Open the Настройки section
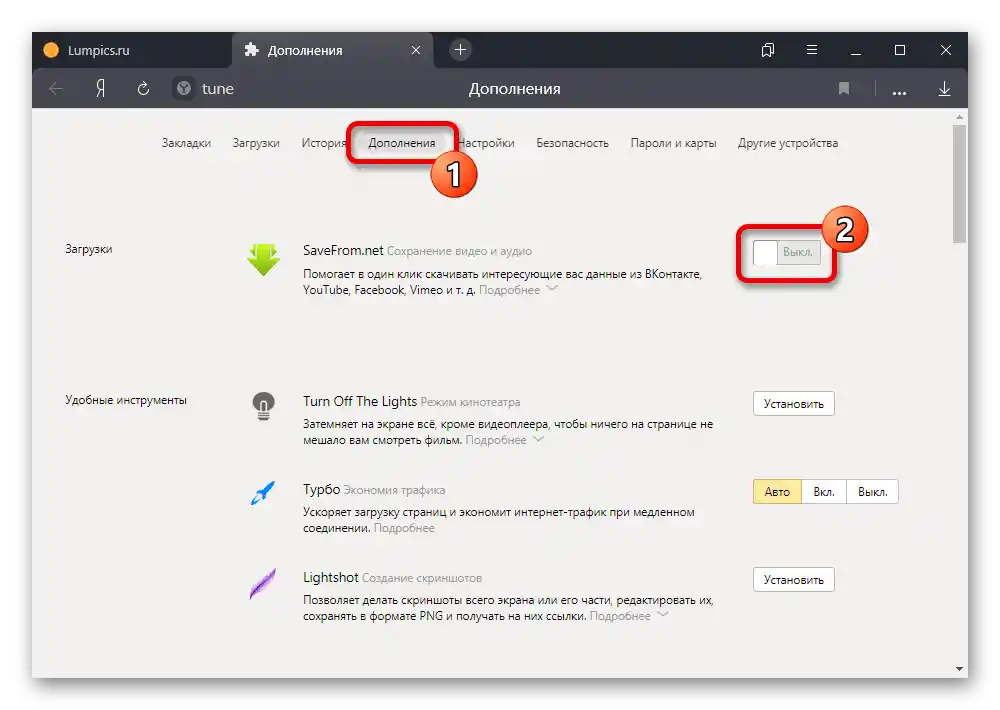Screen dimensions: 1000x710 [x=486, y=143]
